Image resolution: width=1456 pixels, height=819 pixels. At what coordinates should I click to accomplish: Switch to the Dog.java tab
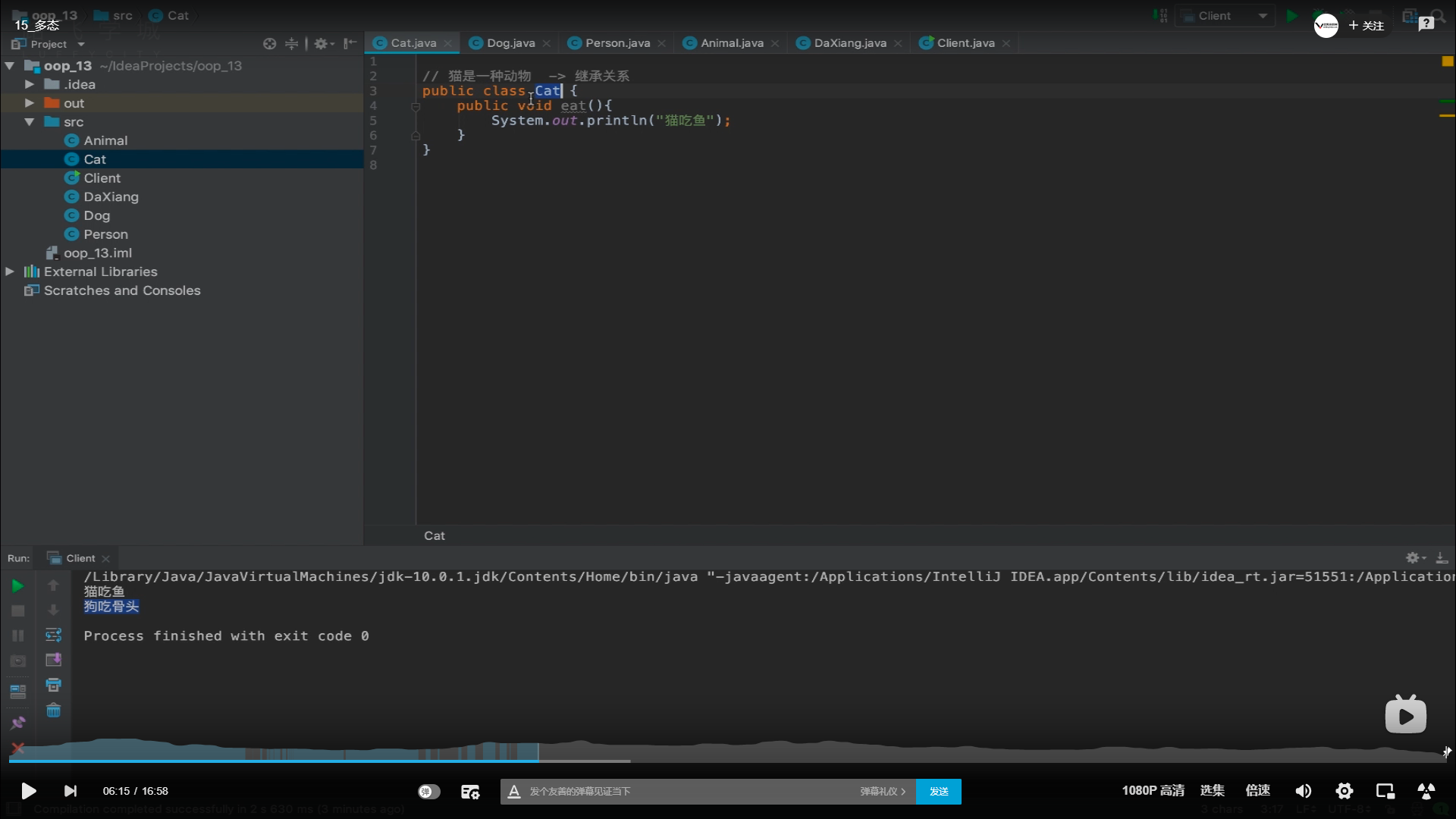510,43
